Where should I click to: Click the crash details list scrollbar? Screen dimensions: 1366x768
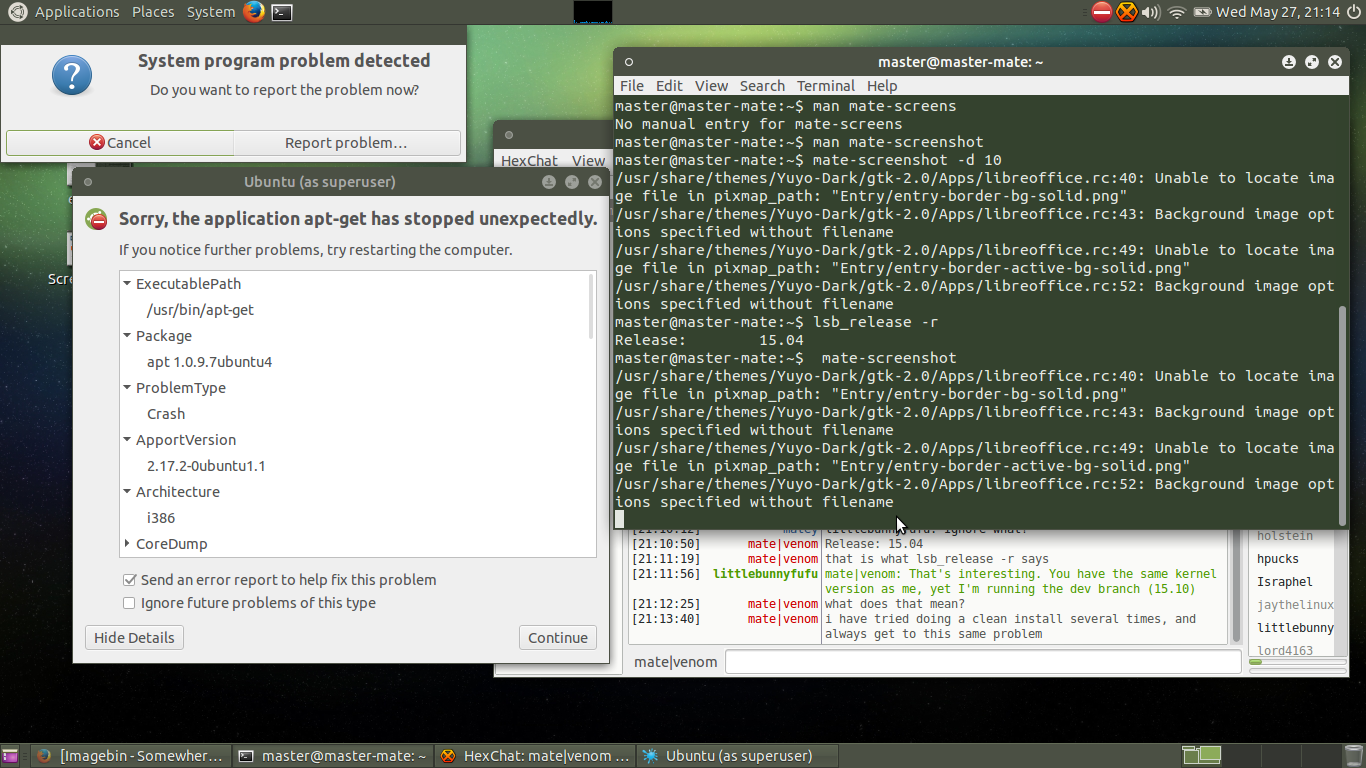(x=592, y=306)
